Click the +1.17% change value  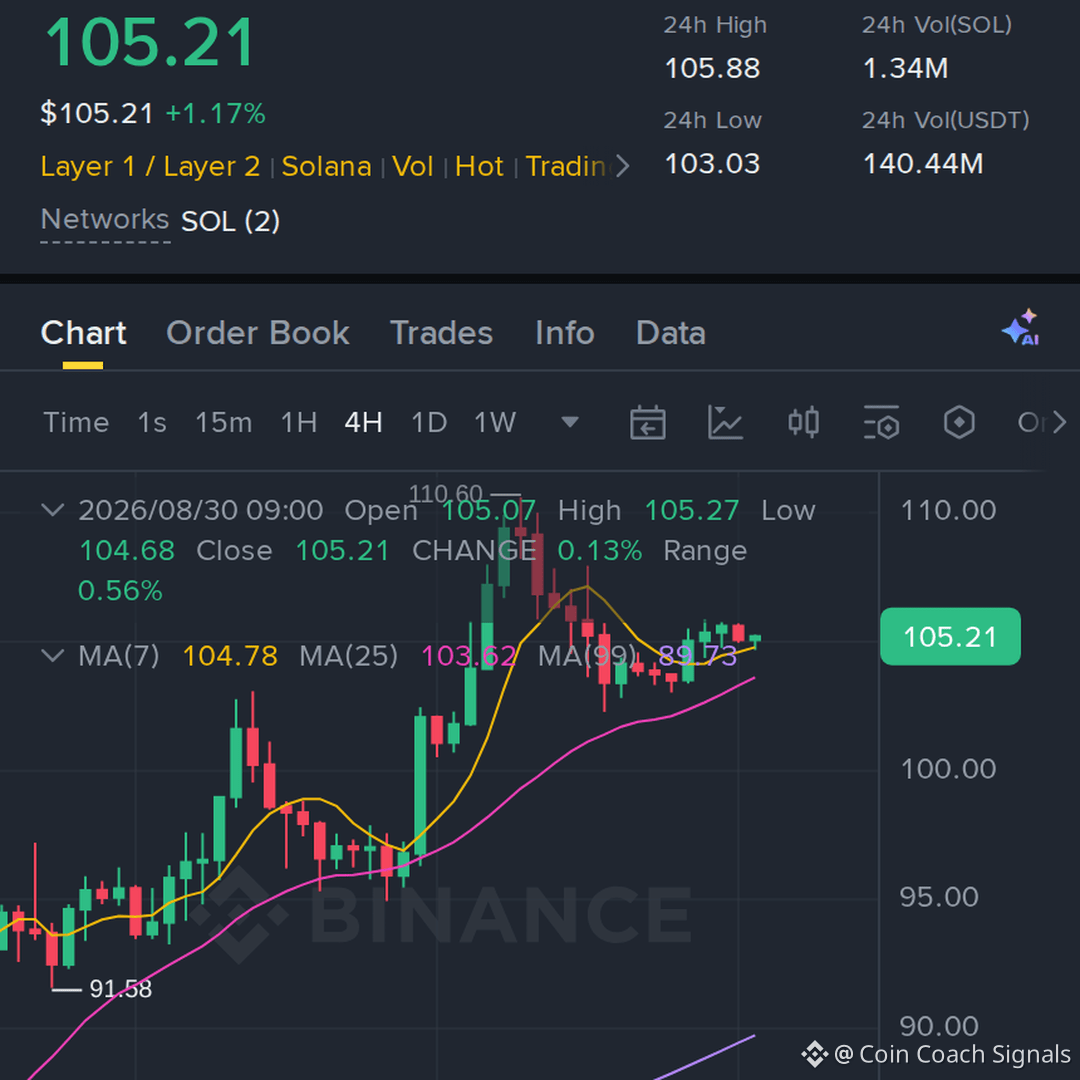216,114
